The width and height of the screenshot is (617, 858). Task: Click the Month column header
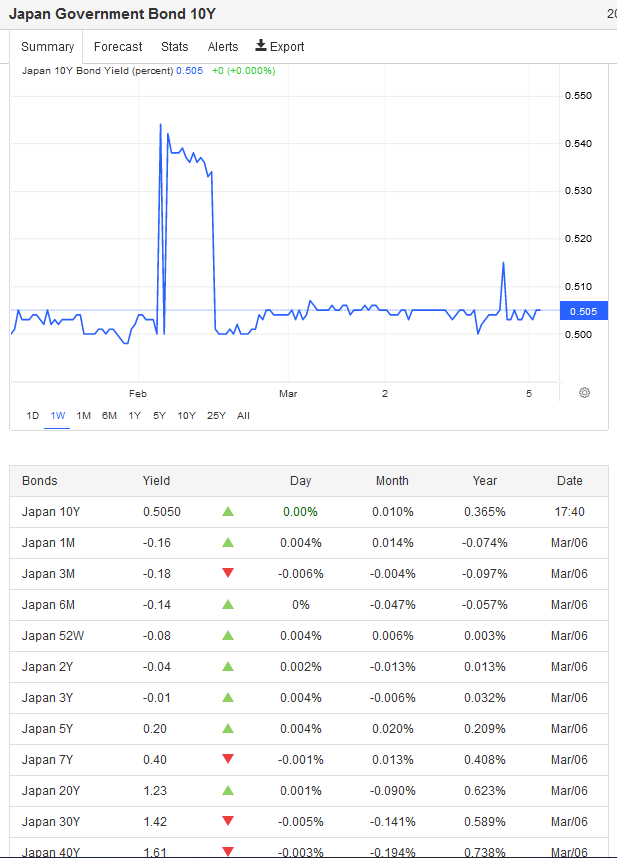[392, 481]
